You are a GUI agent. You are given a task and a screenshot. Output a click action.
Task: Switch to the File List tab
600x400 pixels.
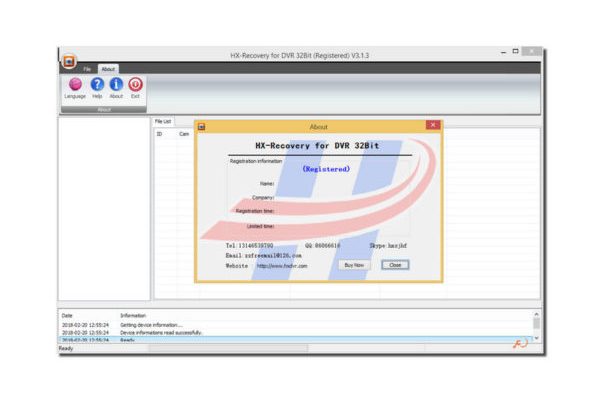point(162,121)
